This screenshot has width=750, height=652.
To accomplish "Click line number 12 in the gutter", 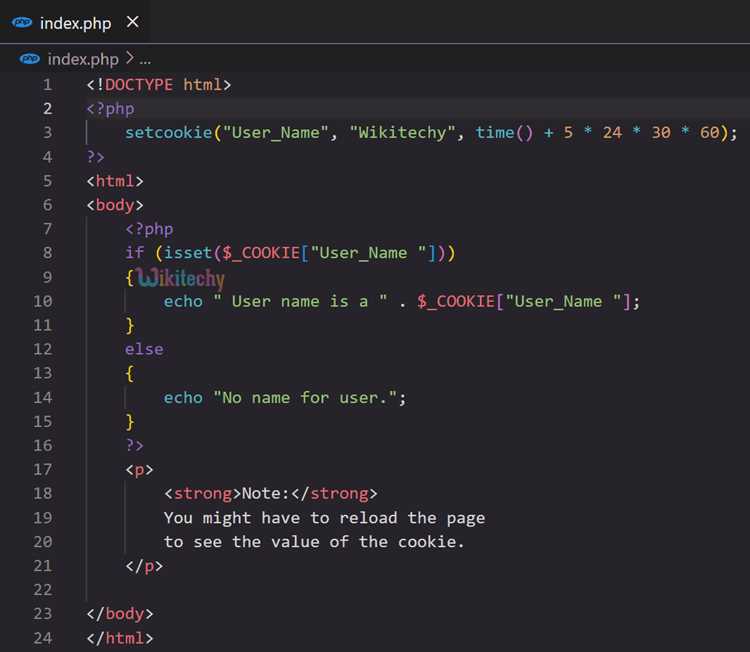I will 43,349.
